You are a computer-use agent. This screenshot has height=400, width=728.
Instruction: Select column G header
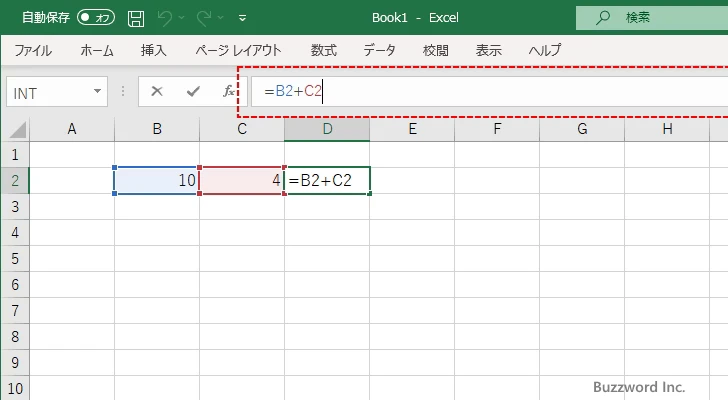(582, 129)
